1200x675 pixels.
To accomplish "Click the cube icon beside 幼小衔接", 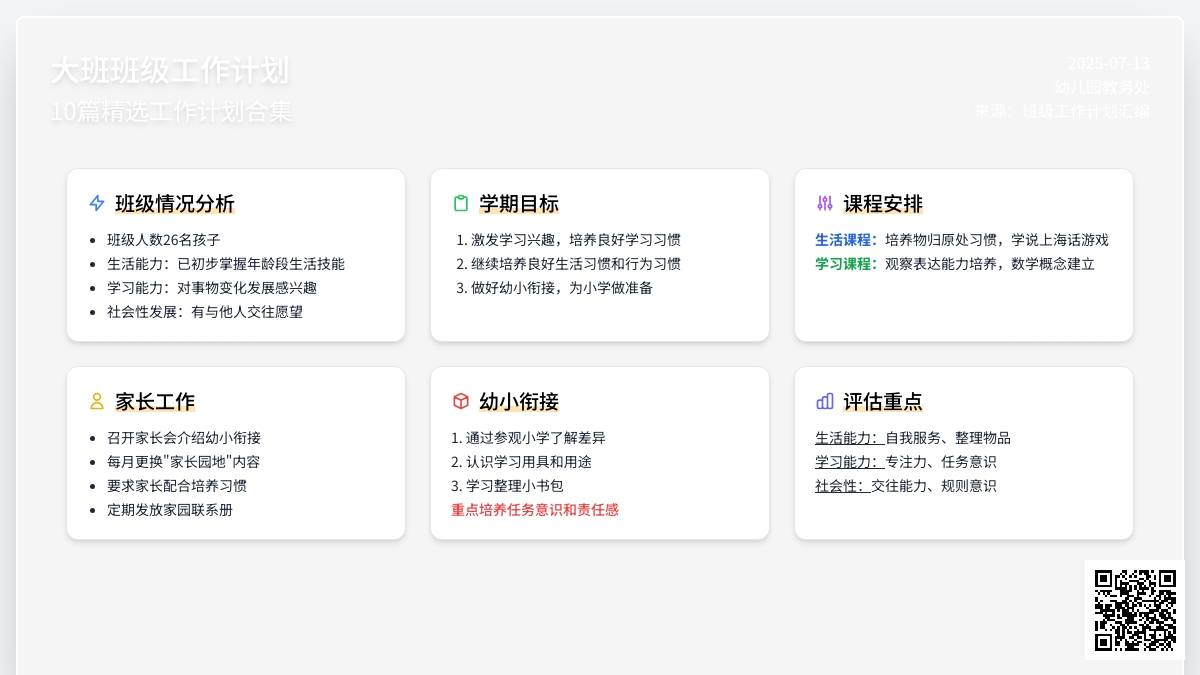I will 461,402.
